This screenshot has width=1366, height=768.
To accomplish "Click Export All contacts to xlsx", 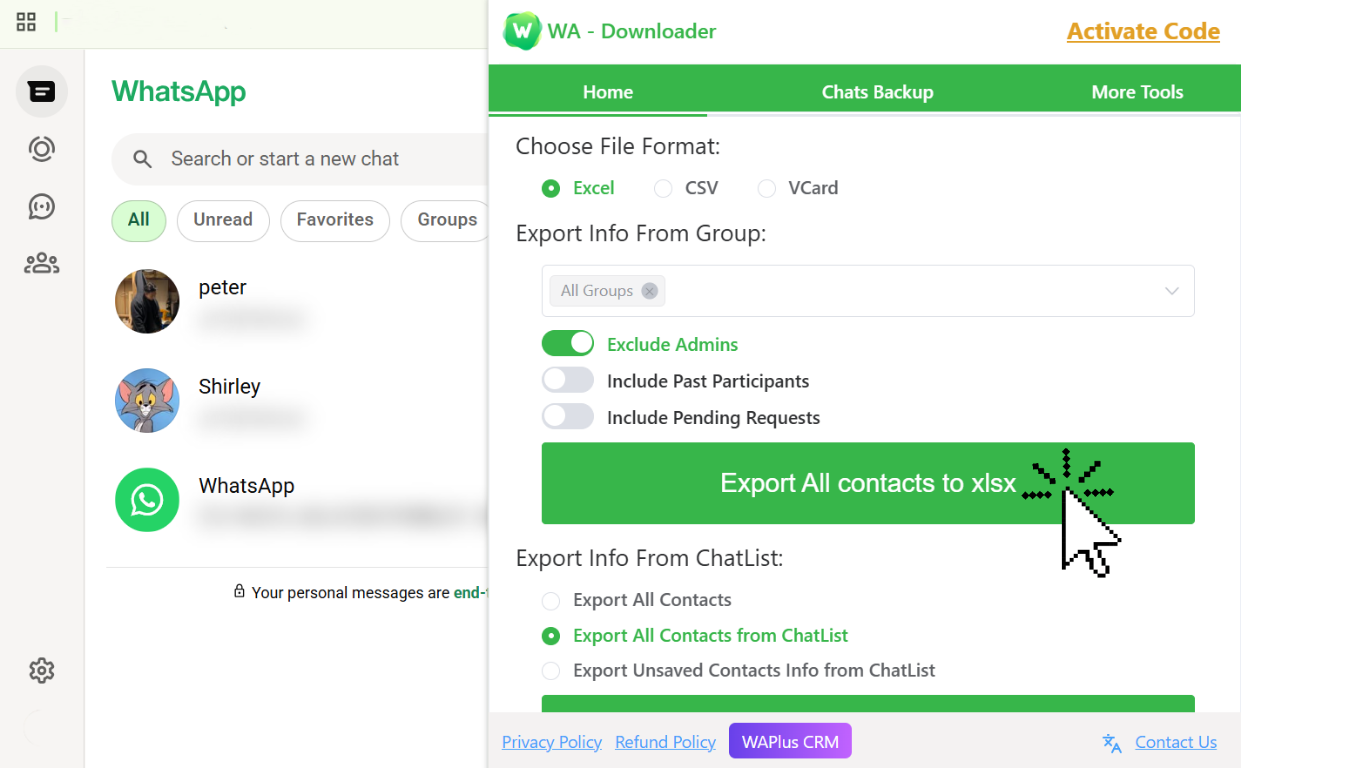I will point(868,483).
